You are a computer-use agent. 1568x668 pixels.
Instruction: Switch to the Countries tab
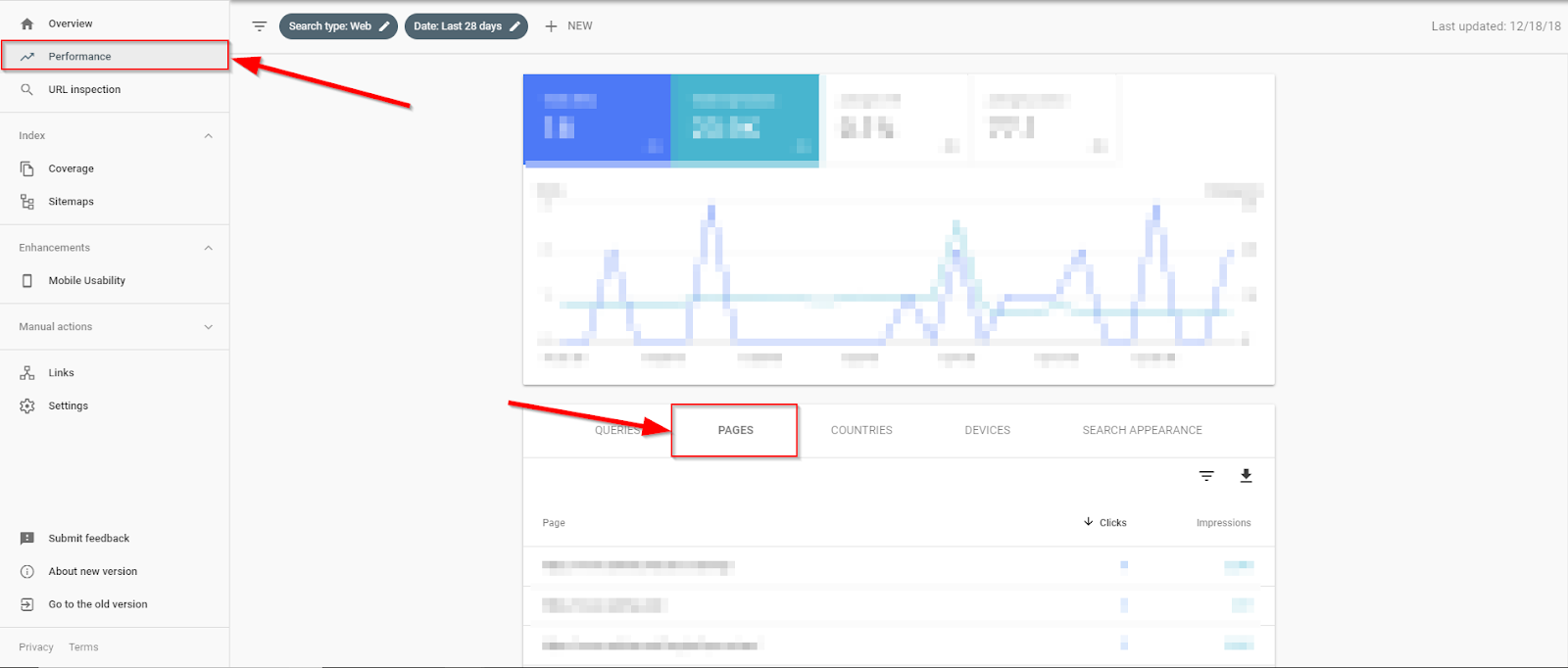coord(861,430)
